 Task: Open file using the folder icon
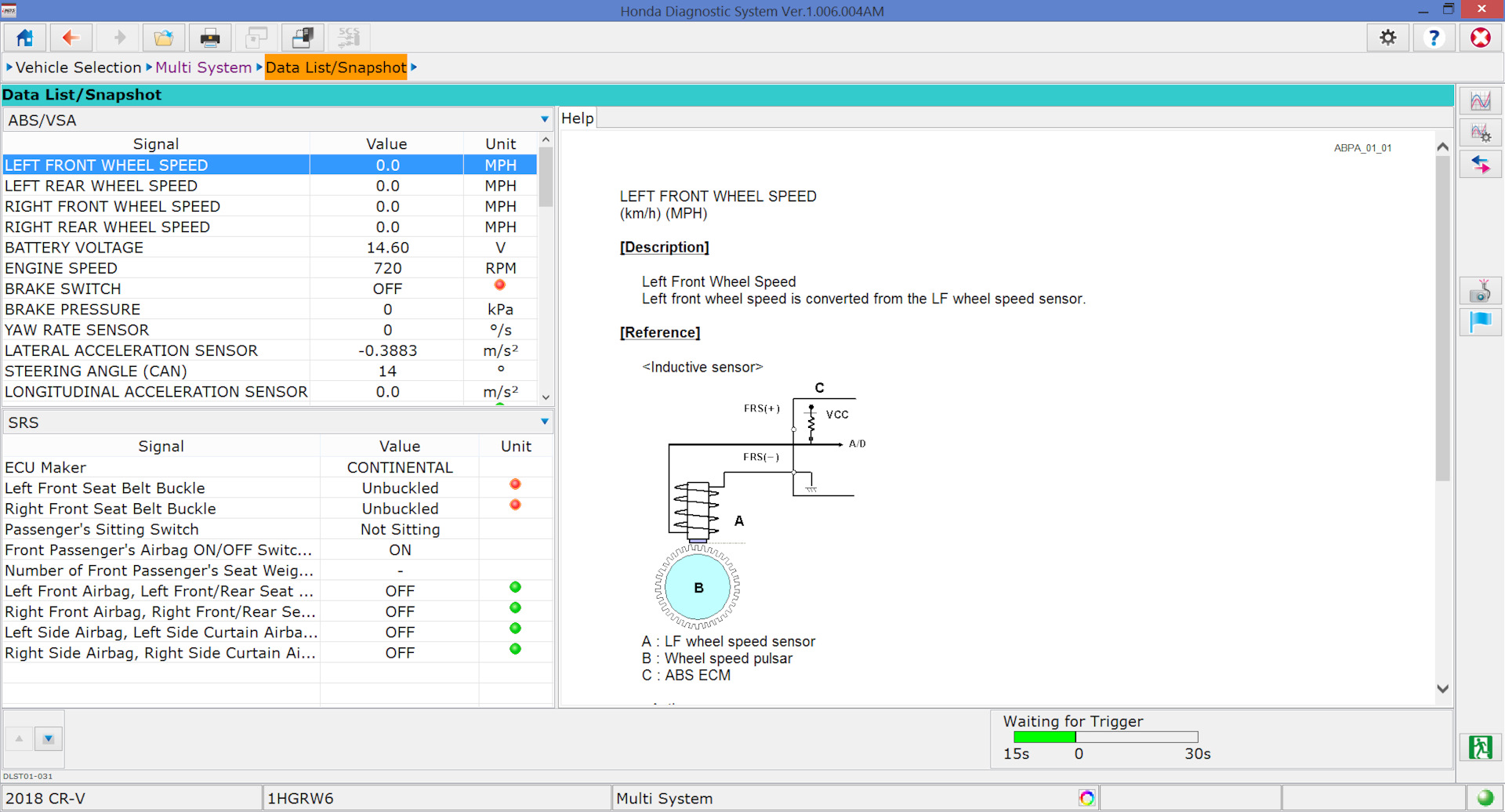coord(164,38)
